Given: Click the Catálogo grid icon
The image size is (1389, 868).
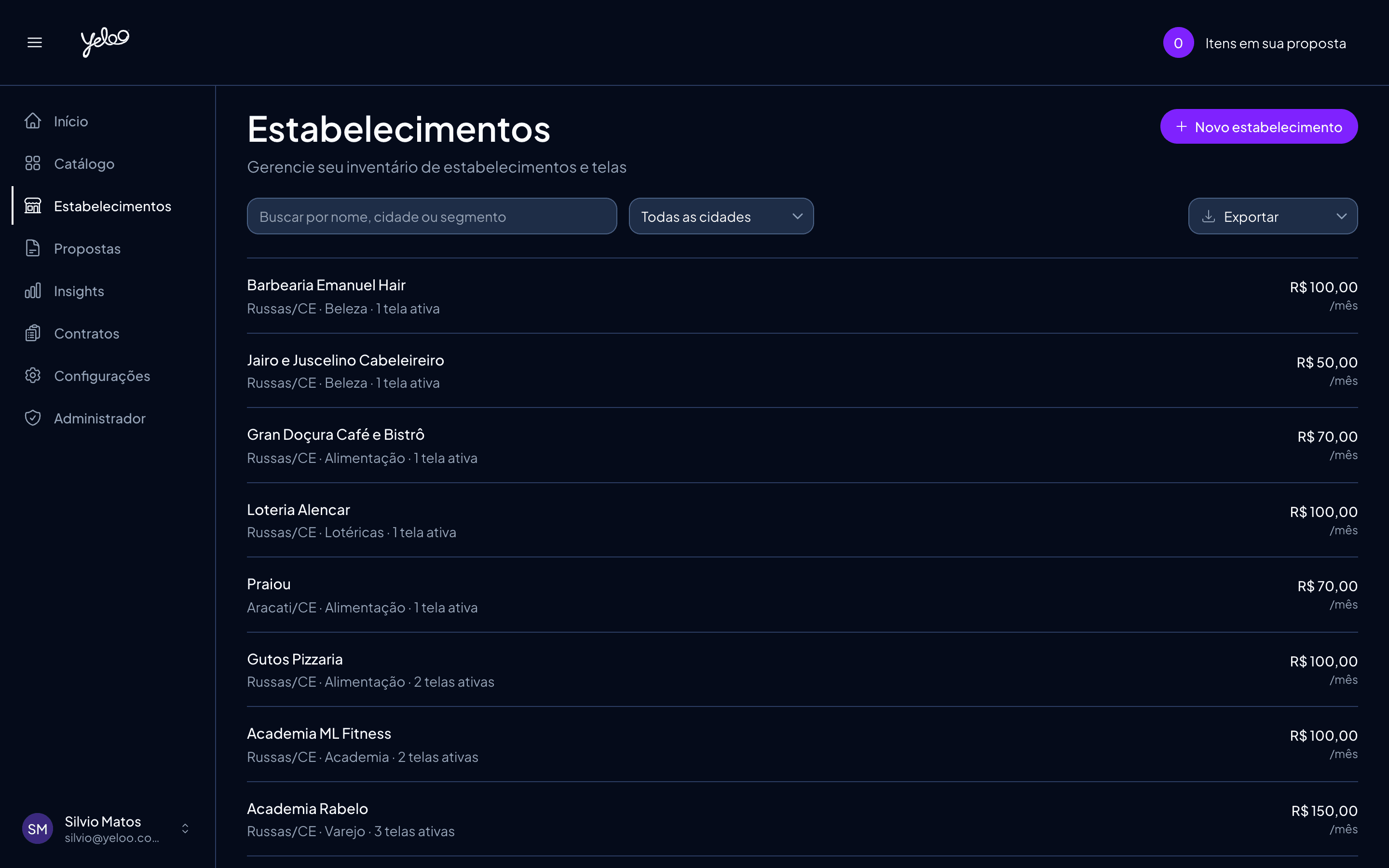Looking at the screenshot, I should click(33, 163).
